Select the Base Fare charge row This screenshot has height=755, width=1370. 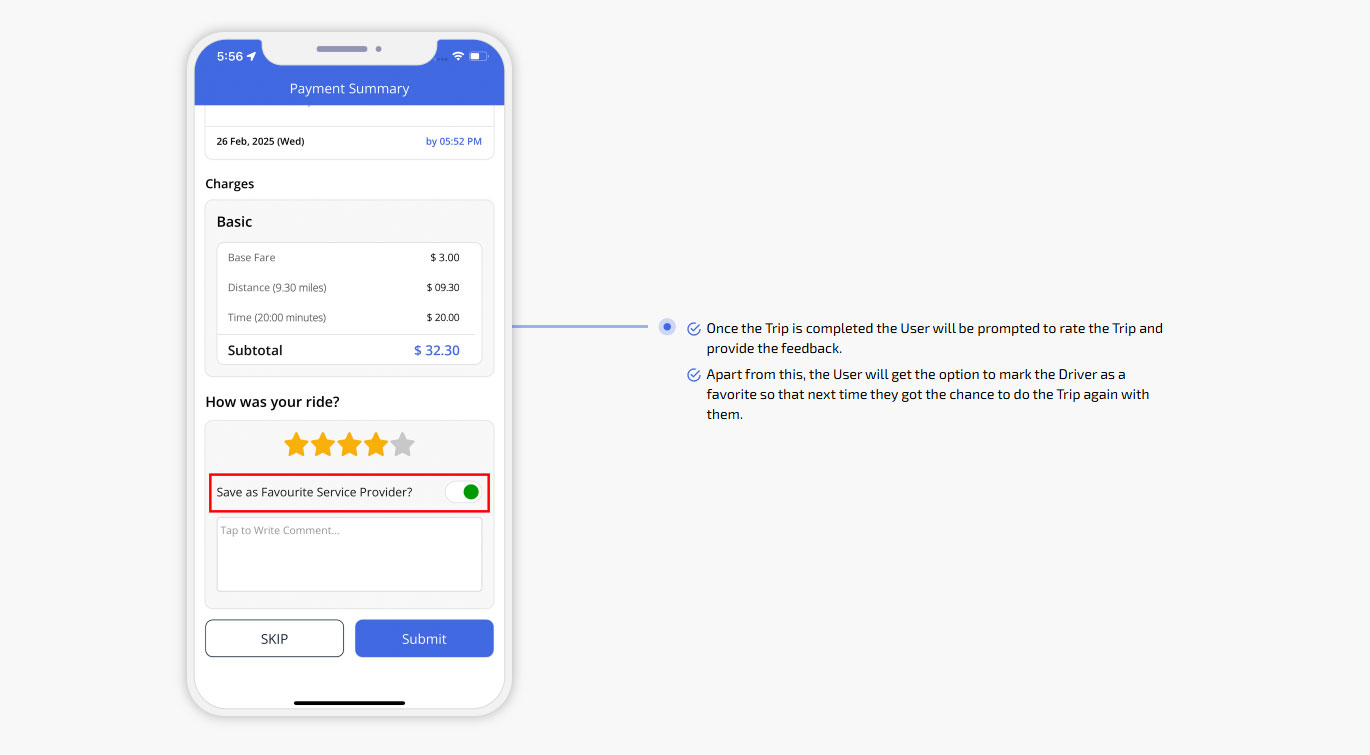point(349,258)
